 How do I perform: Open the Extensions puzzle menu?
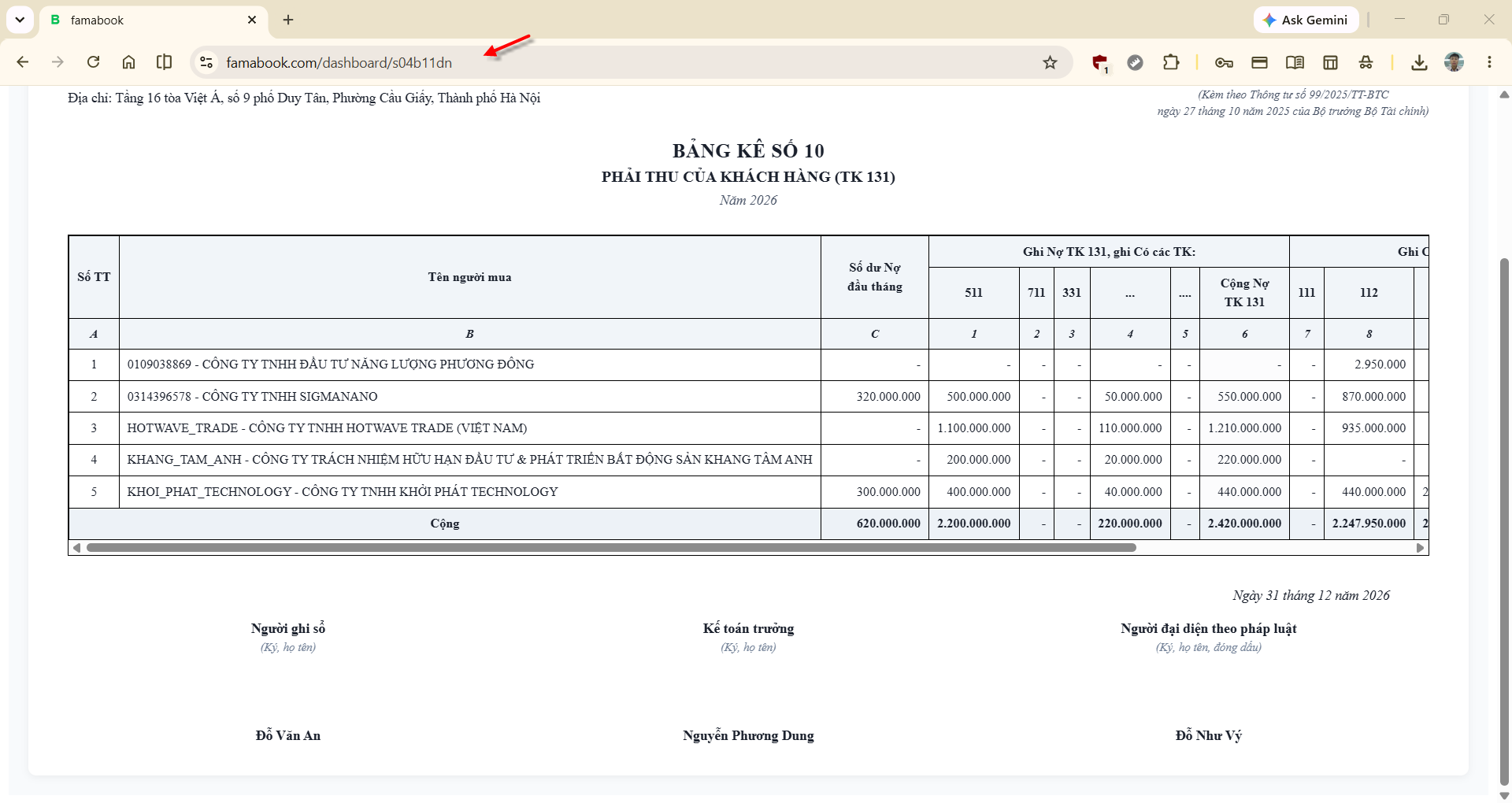[1171, 62]
